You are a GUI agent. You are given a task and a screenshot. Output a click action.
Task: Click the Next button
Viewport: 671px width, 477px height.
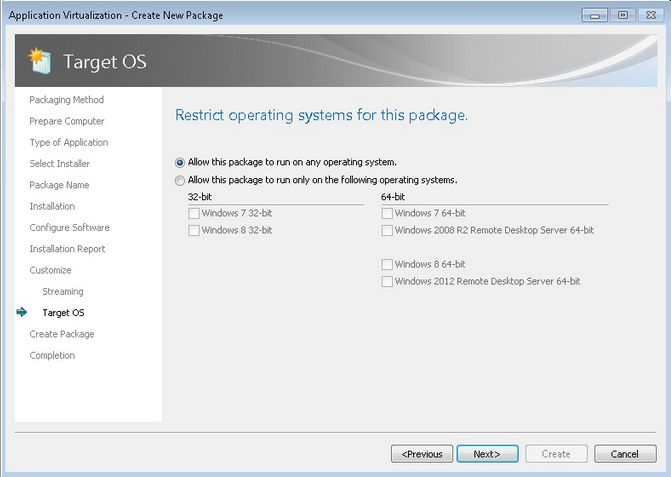[486, 454]
